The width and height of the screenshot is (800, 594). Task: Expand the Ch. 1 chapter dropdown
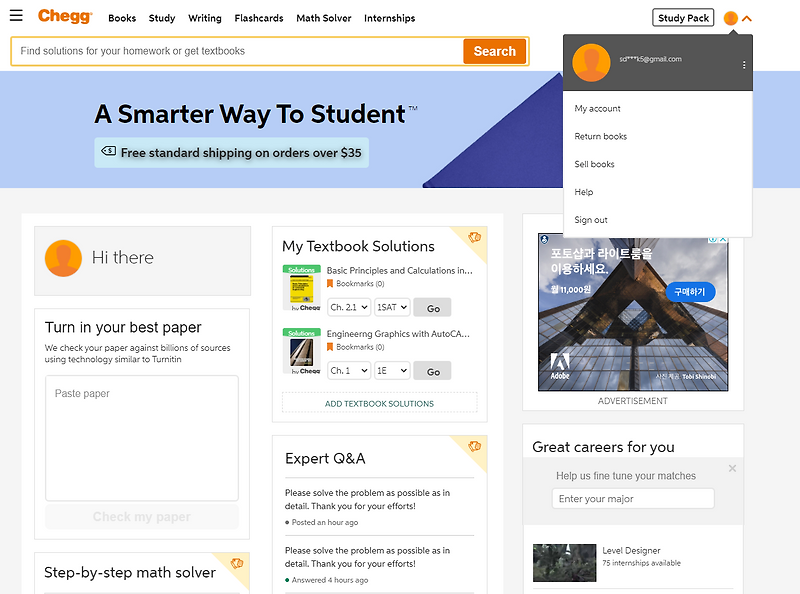tap(348, 370)
